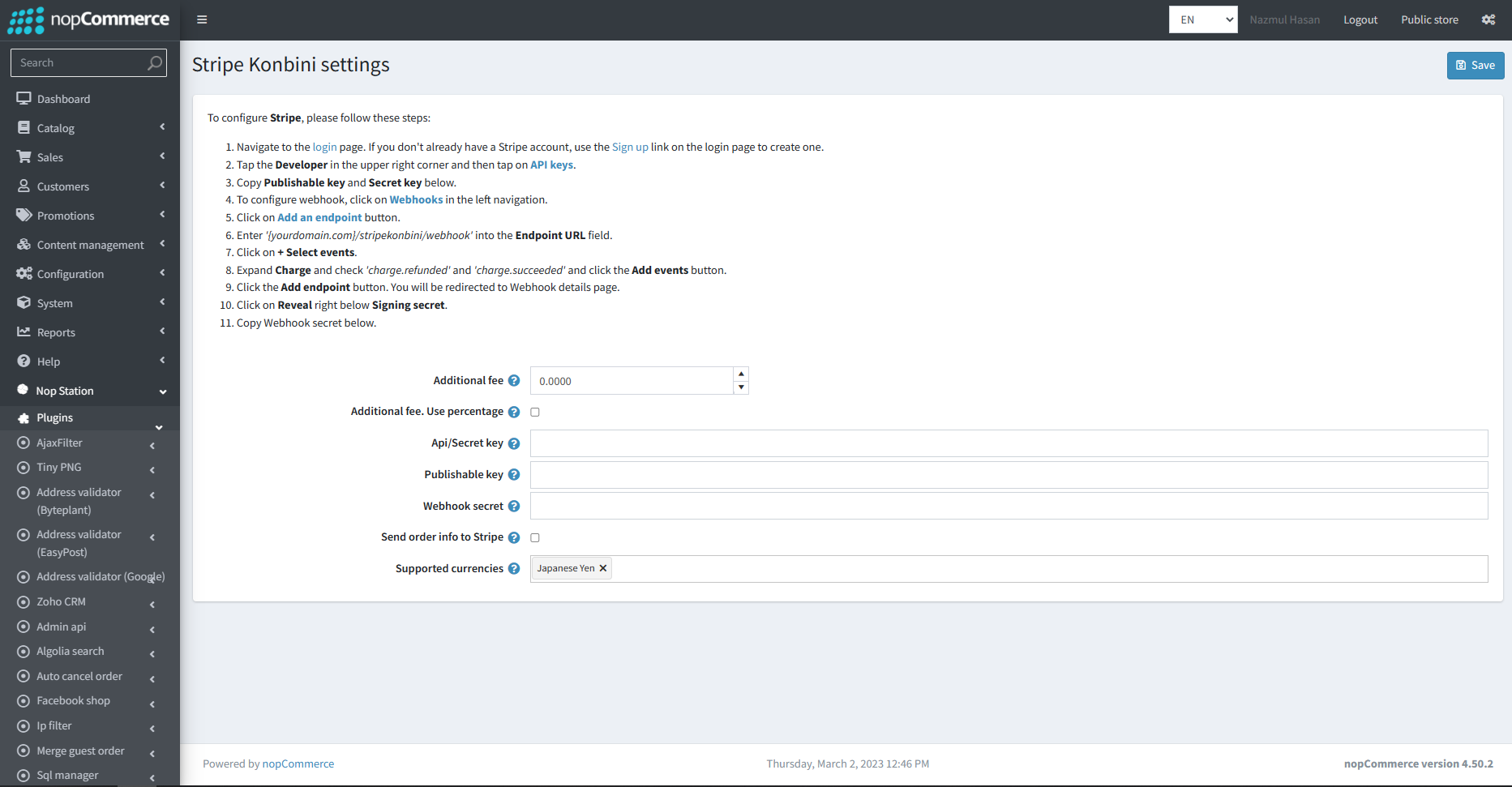This screenshot has width=1512, height=787.
Task: Show the help tooltip for Additional fee. Use percentage
Action: point(514,412)
